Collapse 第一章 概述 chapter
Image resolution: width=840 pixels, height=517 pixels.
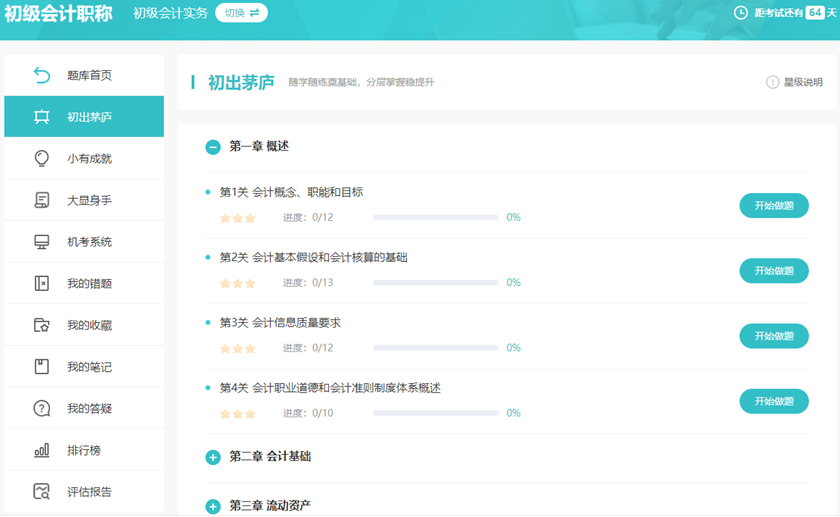click(213, 147)
